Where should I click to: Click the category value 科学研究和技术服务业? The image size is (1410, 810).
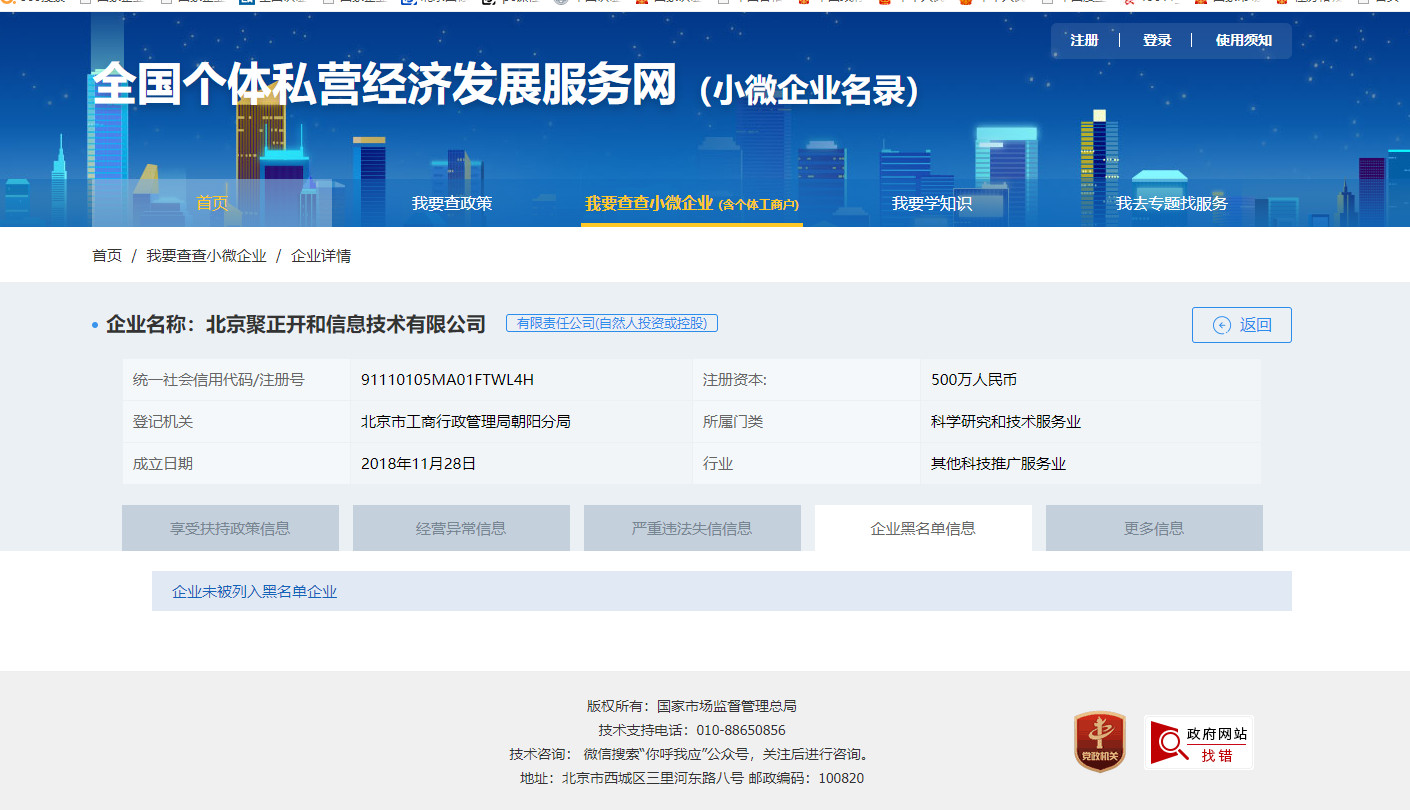(x=1006, y=422)
